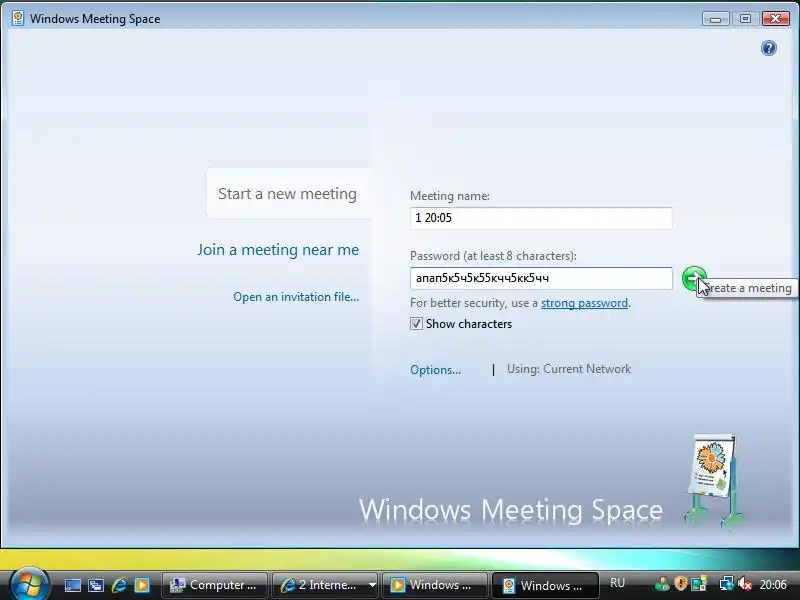800x600 pixels.
Task: Open the Windows Security shield tray icon
Action: tap(681, 584)
